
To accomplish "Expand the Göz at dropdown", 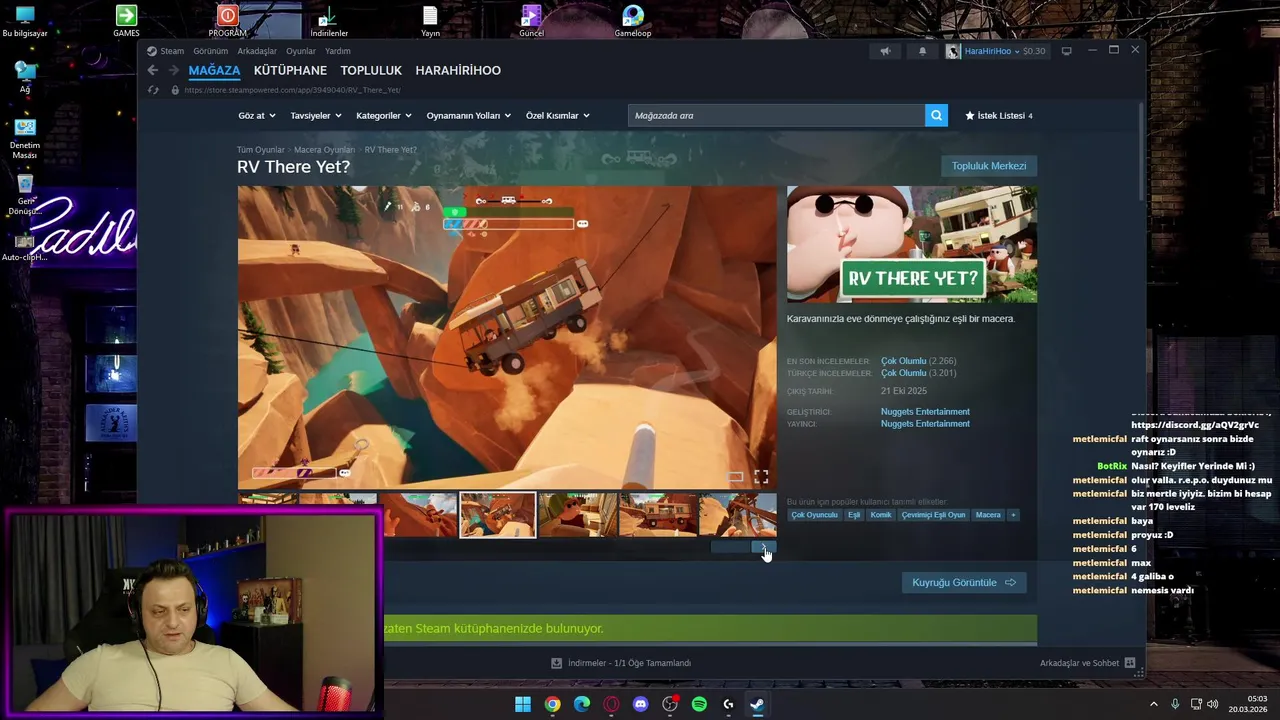I will point(256,116).
